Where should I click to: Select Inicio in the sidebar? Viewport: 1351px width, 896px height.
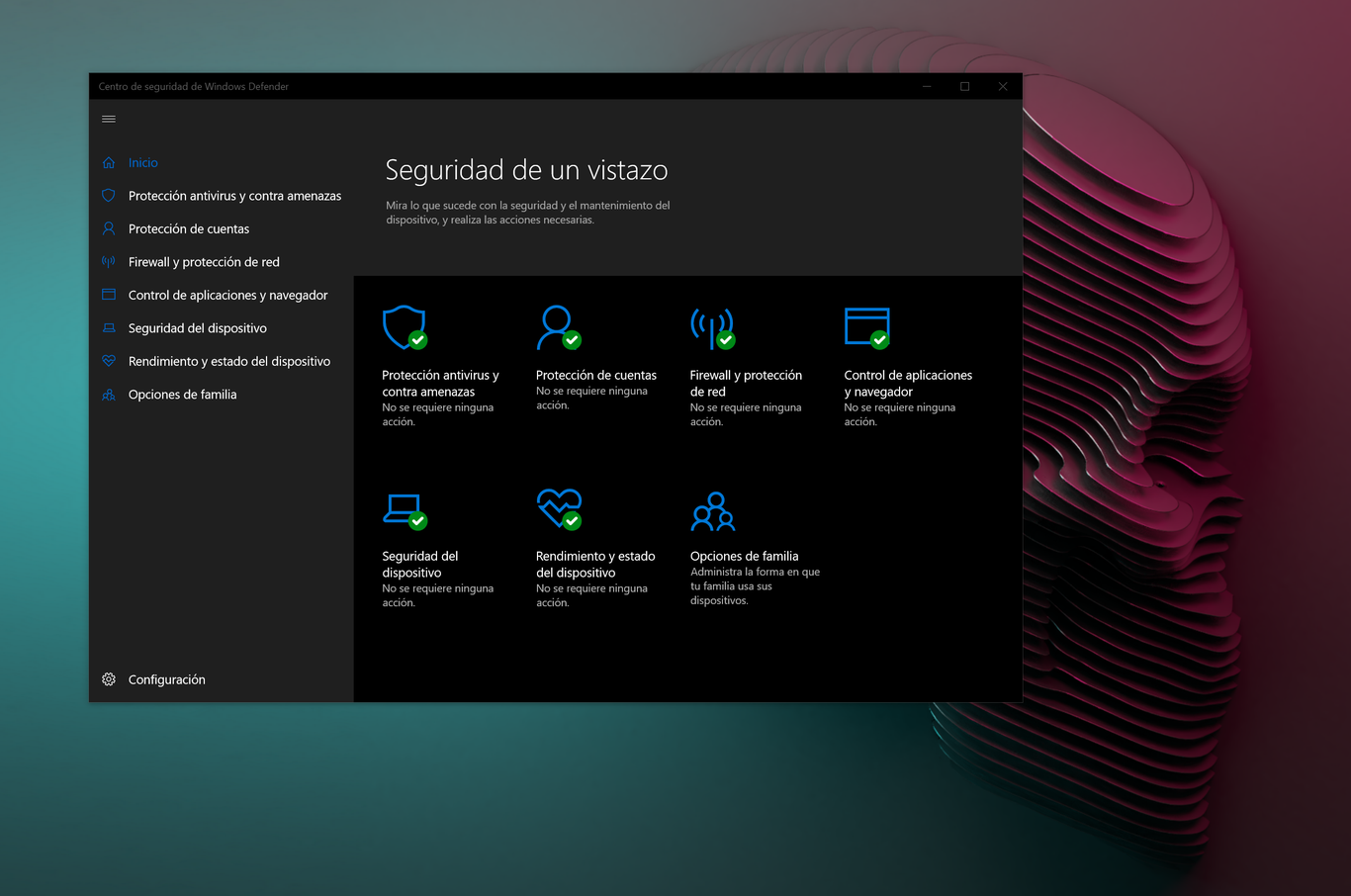[x=142, y=162]
